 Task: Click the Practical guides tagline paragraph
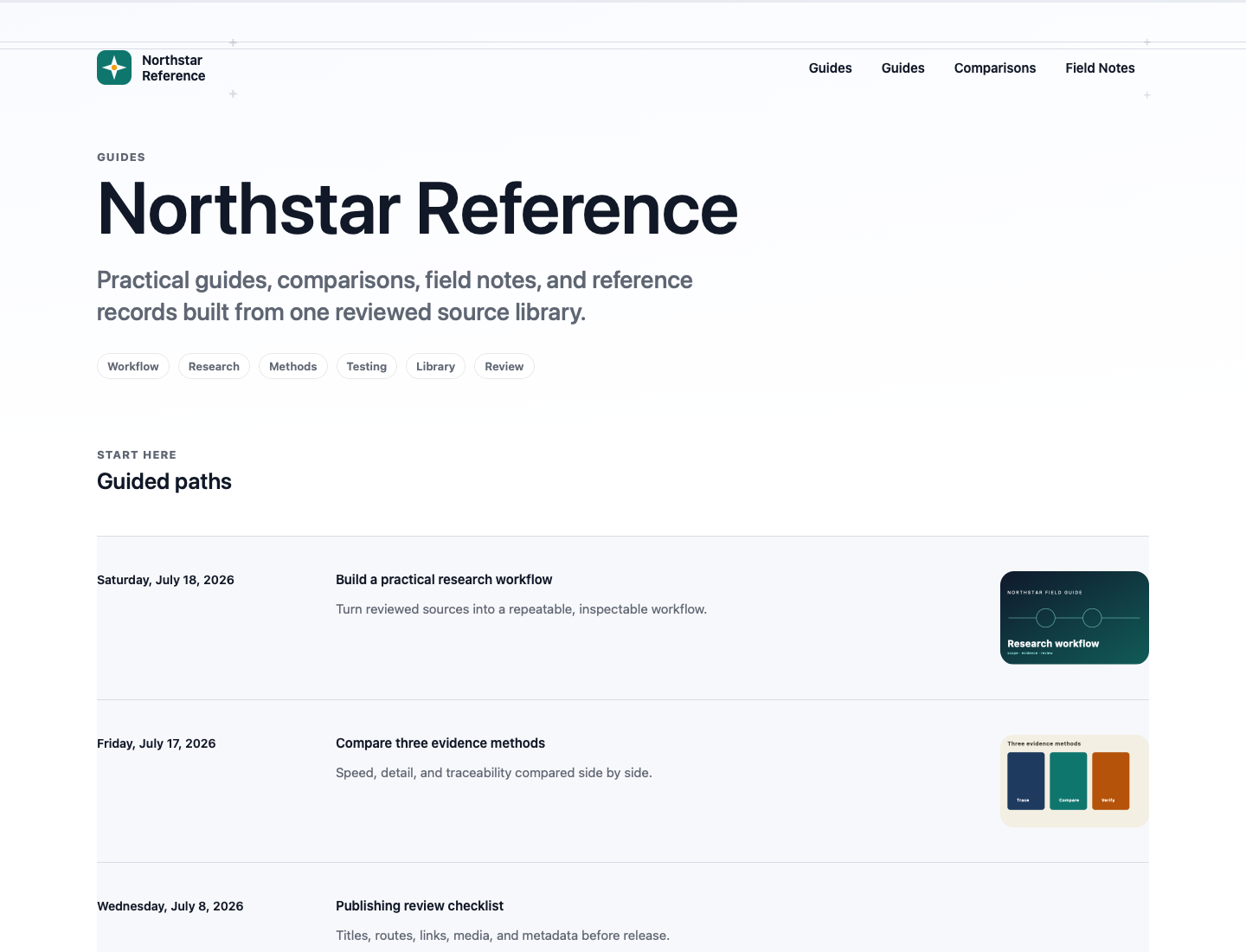(395, 296)
